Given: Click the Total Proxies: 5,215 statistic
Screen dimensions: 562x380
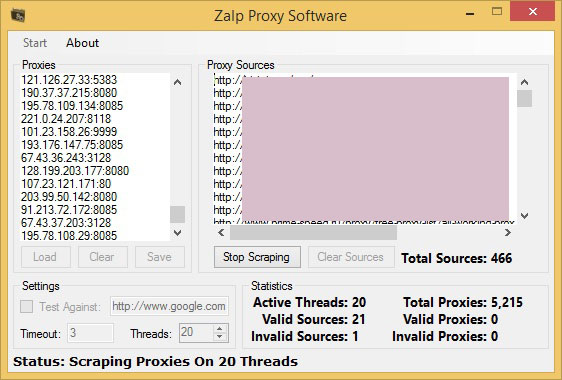Looking at the screenshot, I should [463, 302].
